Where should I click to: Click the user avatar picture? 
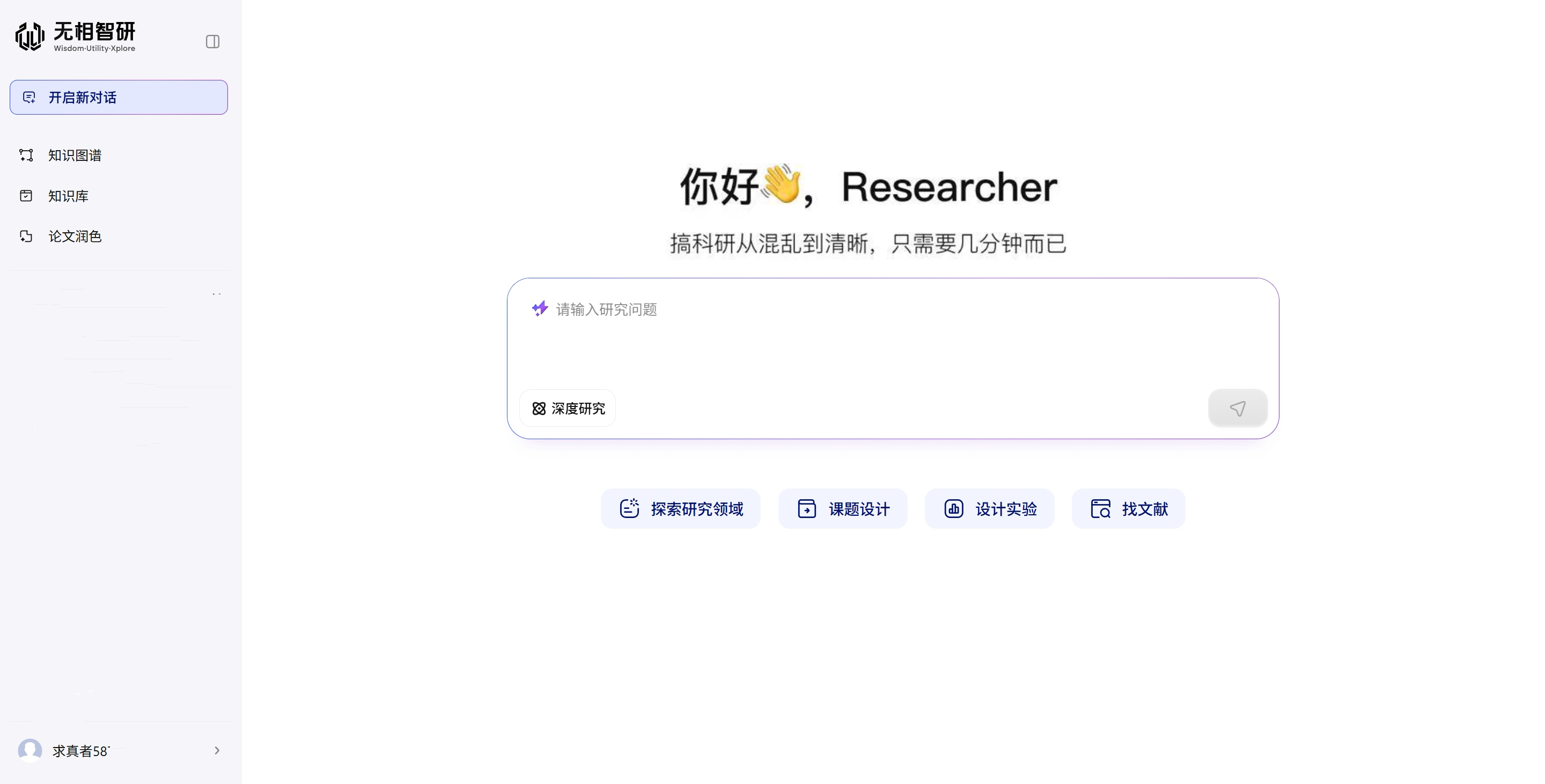[30, 750]
